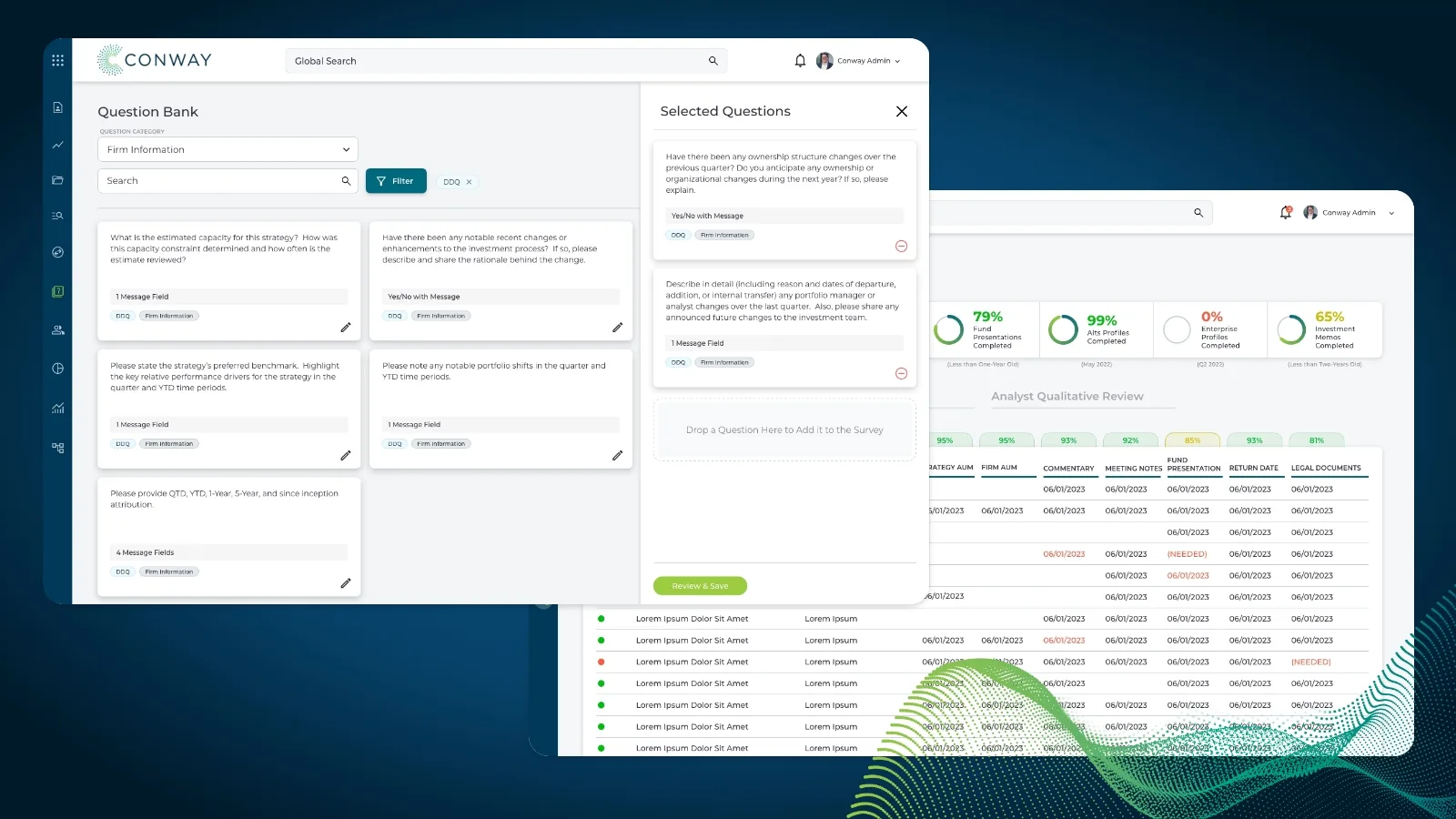Image resolution: width=1456 pixels, height=819 pixels.
Task: Close the Selected Questions panel
Action: (901, 111)
